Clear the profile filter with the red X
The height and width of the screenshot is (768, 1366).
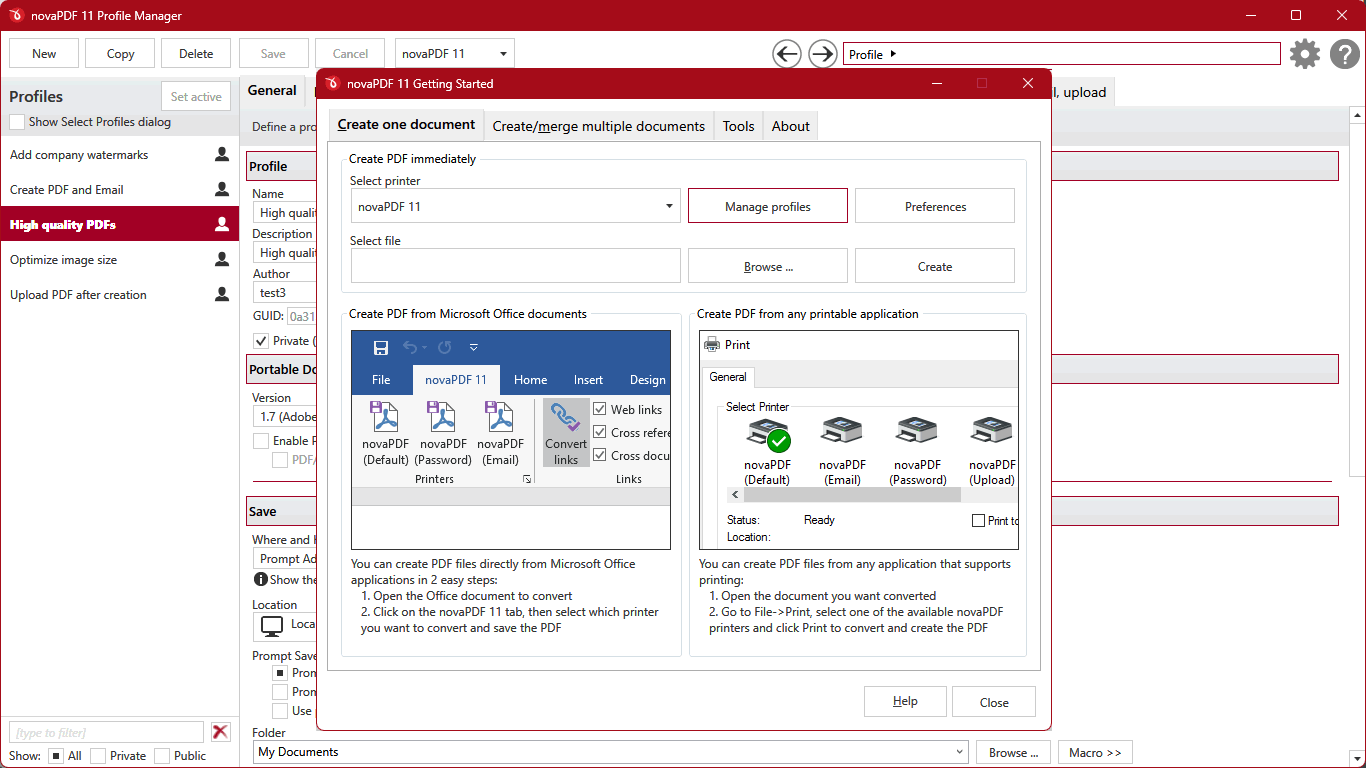[x=221, y=732]
